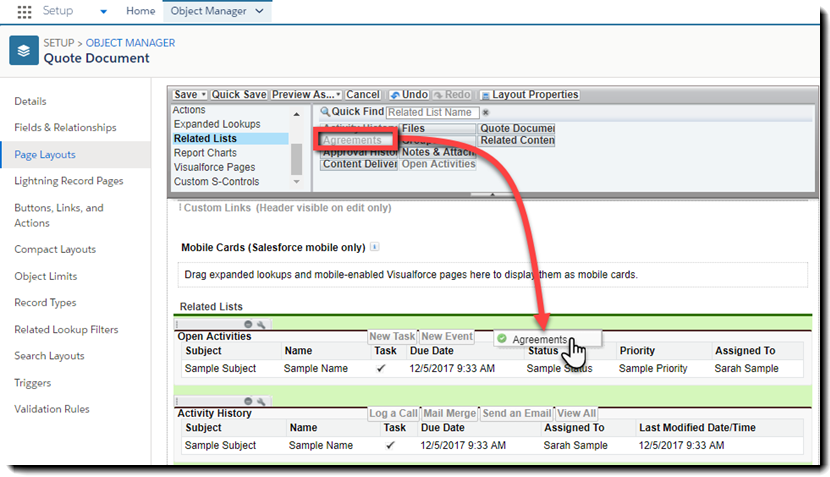Click the Sarah Sample Open Activities cell
This screenshot has height=477, width=830.
(746, 368)
